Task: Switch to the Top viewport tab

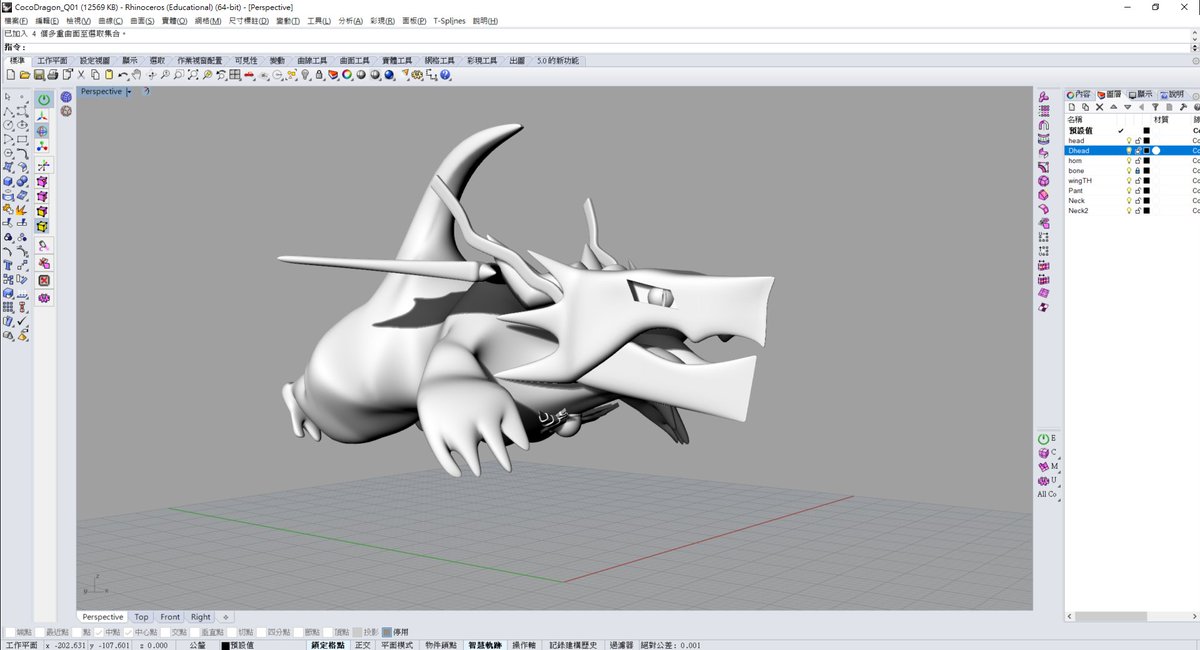Action: coord(142,617)
